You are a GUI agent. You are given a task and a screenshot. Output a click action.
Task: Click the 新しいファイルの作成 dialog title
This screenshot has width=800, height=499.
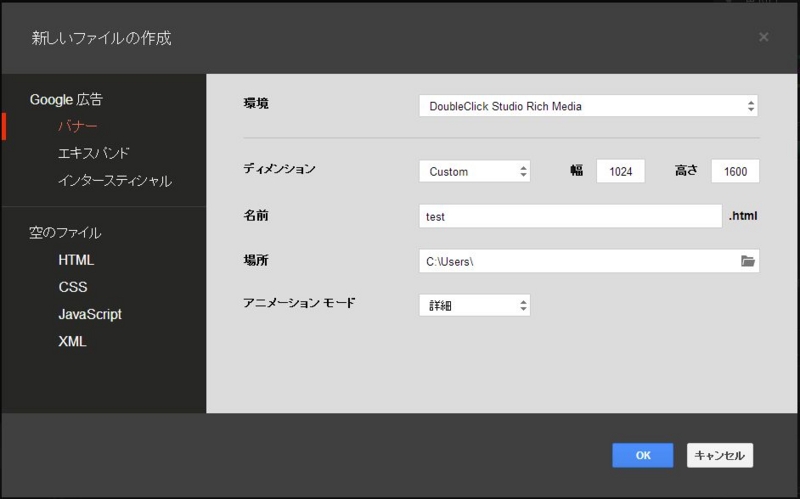(x=102, y=38)
